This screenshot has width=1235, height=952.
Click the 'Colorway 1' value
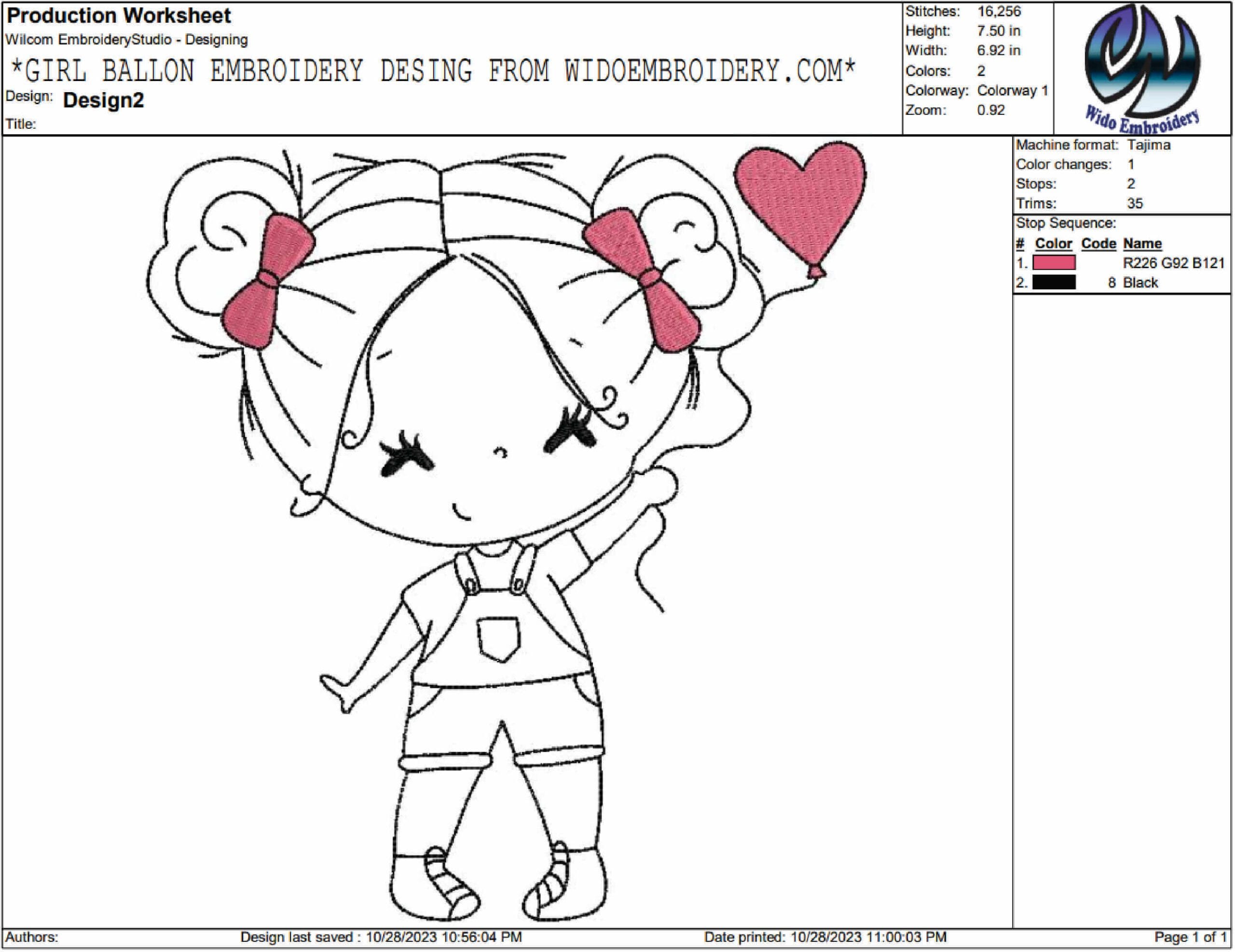pyautogui.click(x=1013, y=91)
